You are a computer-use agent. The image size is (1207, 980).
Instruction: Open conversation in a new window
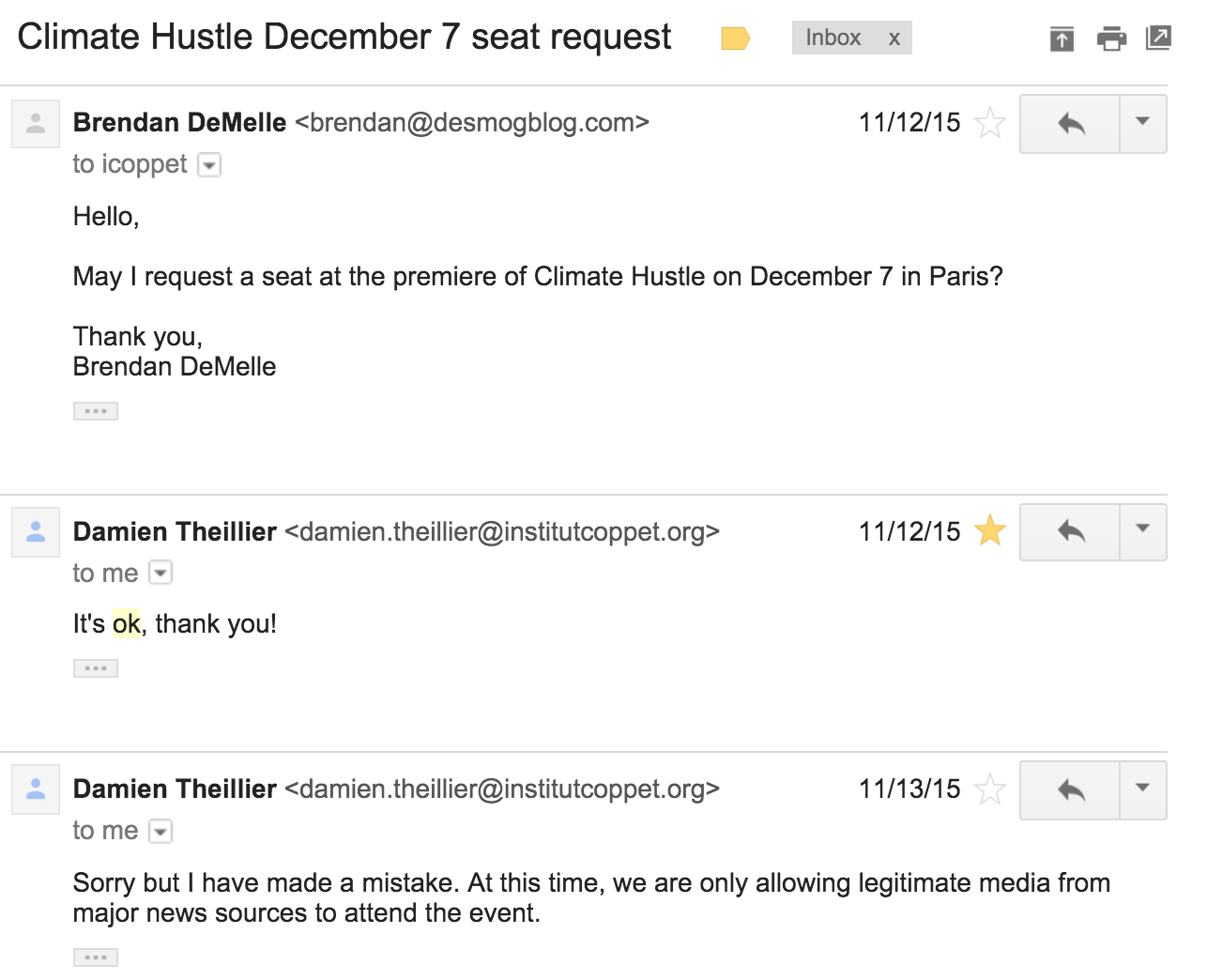(x=1158, y=38)
